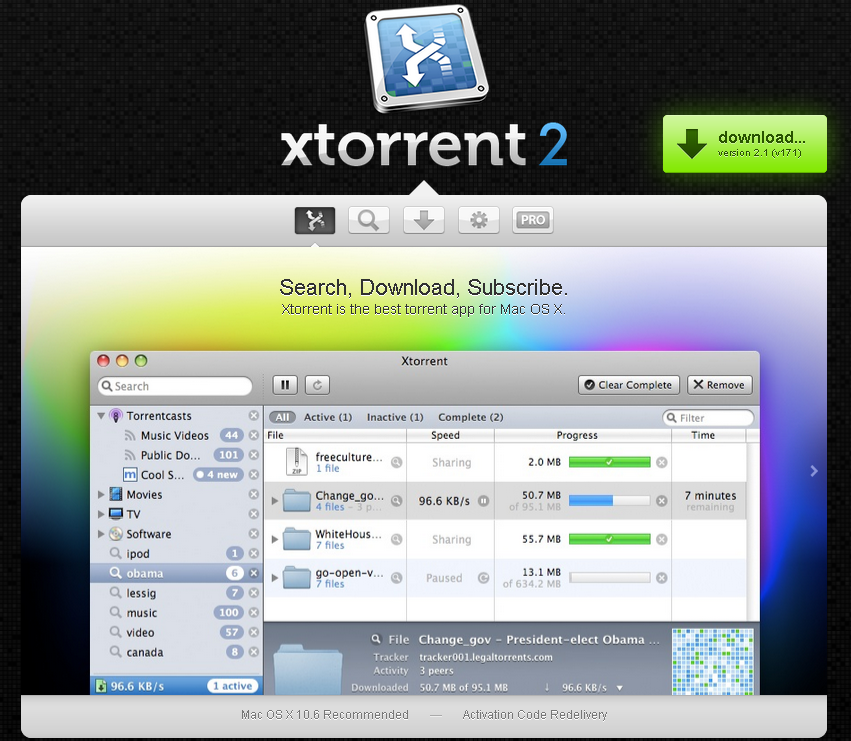Resume the paused go-open-v torrent
This screenshot has width=851, height=741.
(483, 578)
